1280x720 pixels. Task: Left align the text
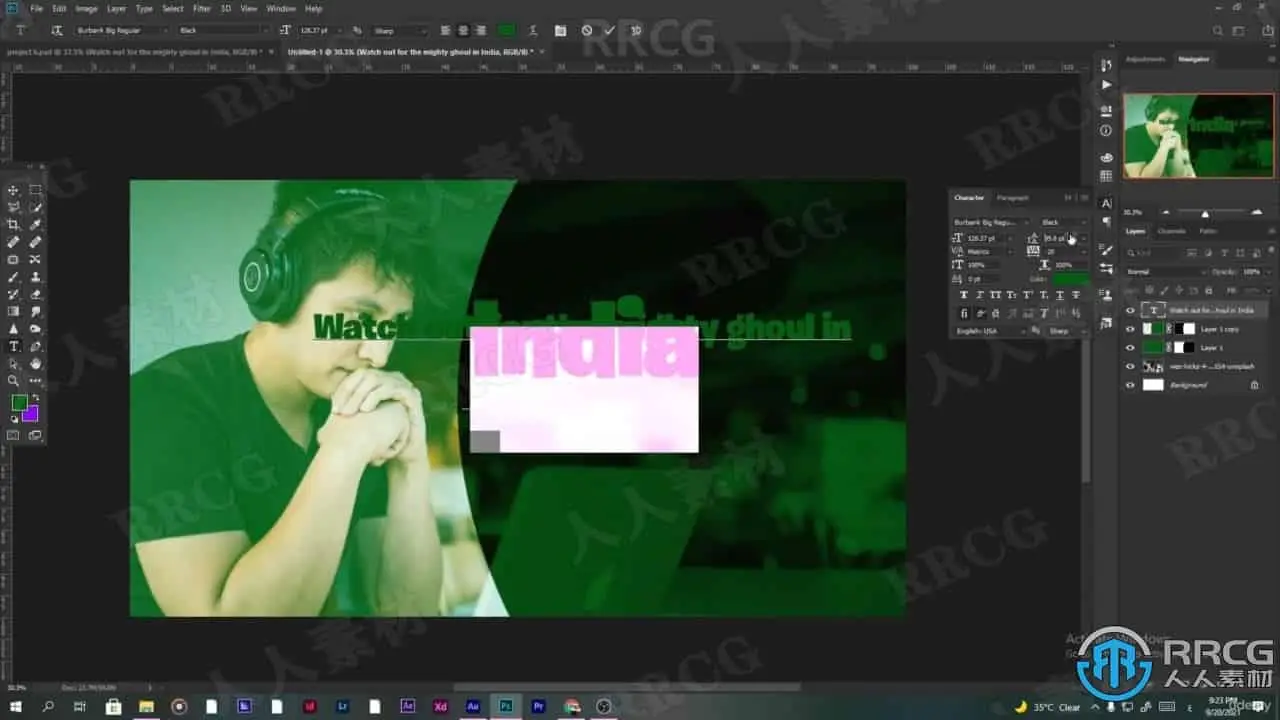click(444, 31)
